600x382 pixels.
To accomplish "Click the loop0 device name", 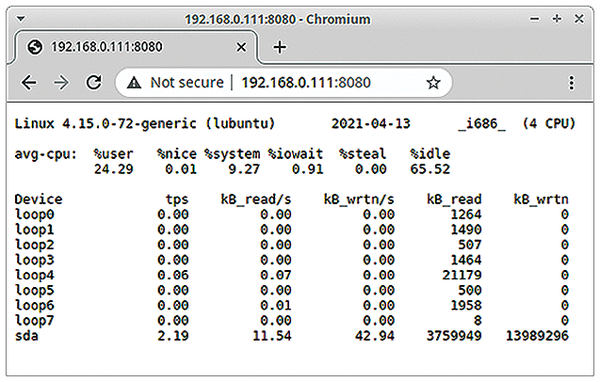I will 34,215.
